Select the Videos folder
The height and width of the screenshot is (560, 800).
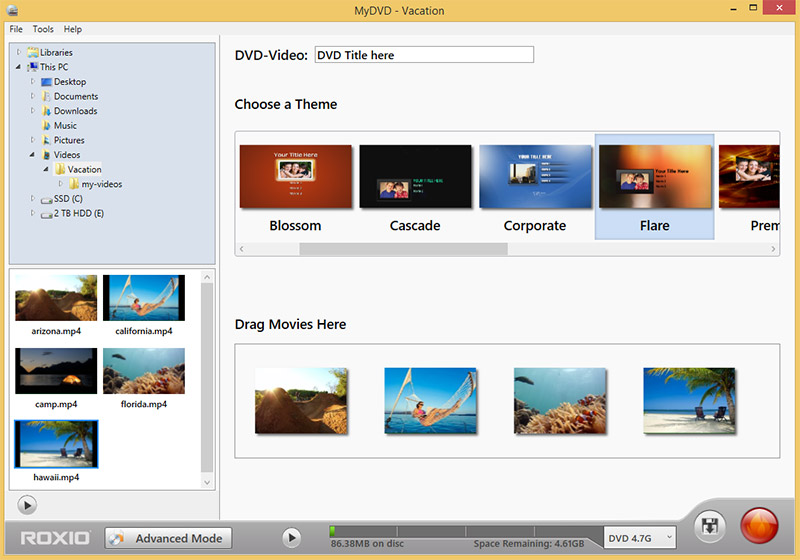point(61,155)
